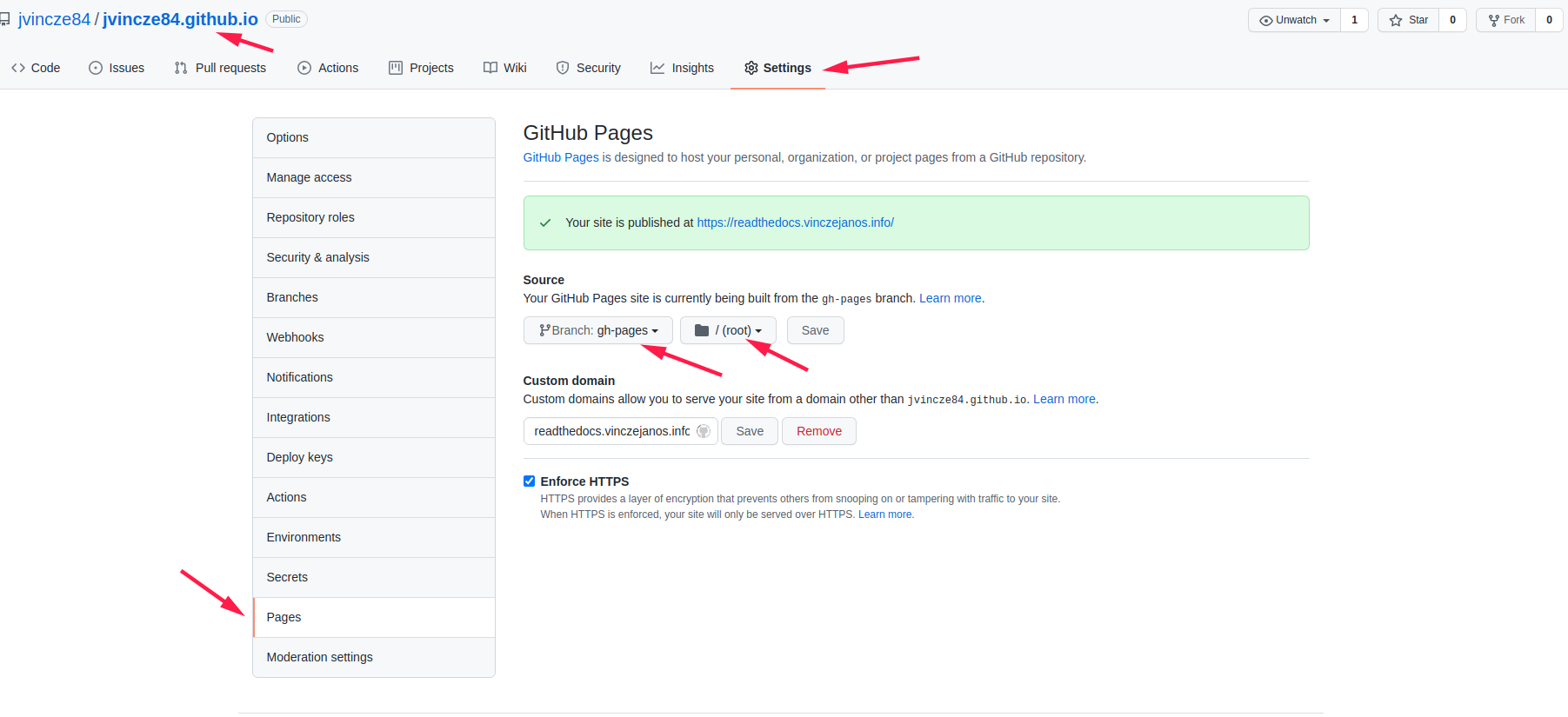Click the Wiki book icon

click(490, 68)
